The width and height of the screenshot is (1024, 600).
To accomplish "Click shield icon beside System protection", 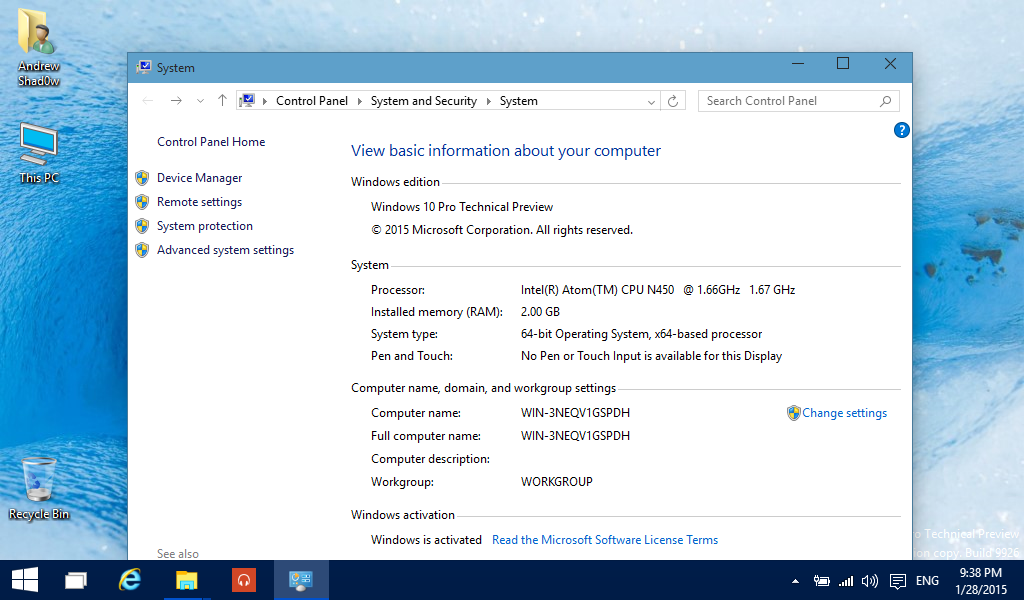I will click(x=142, y=226).
